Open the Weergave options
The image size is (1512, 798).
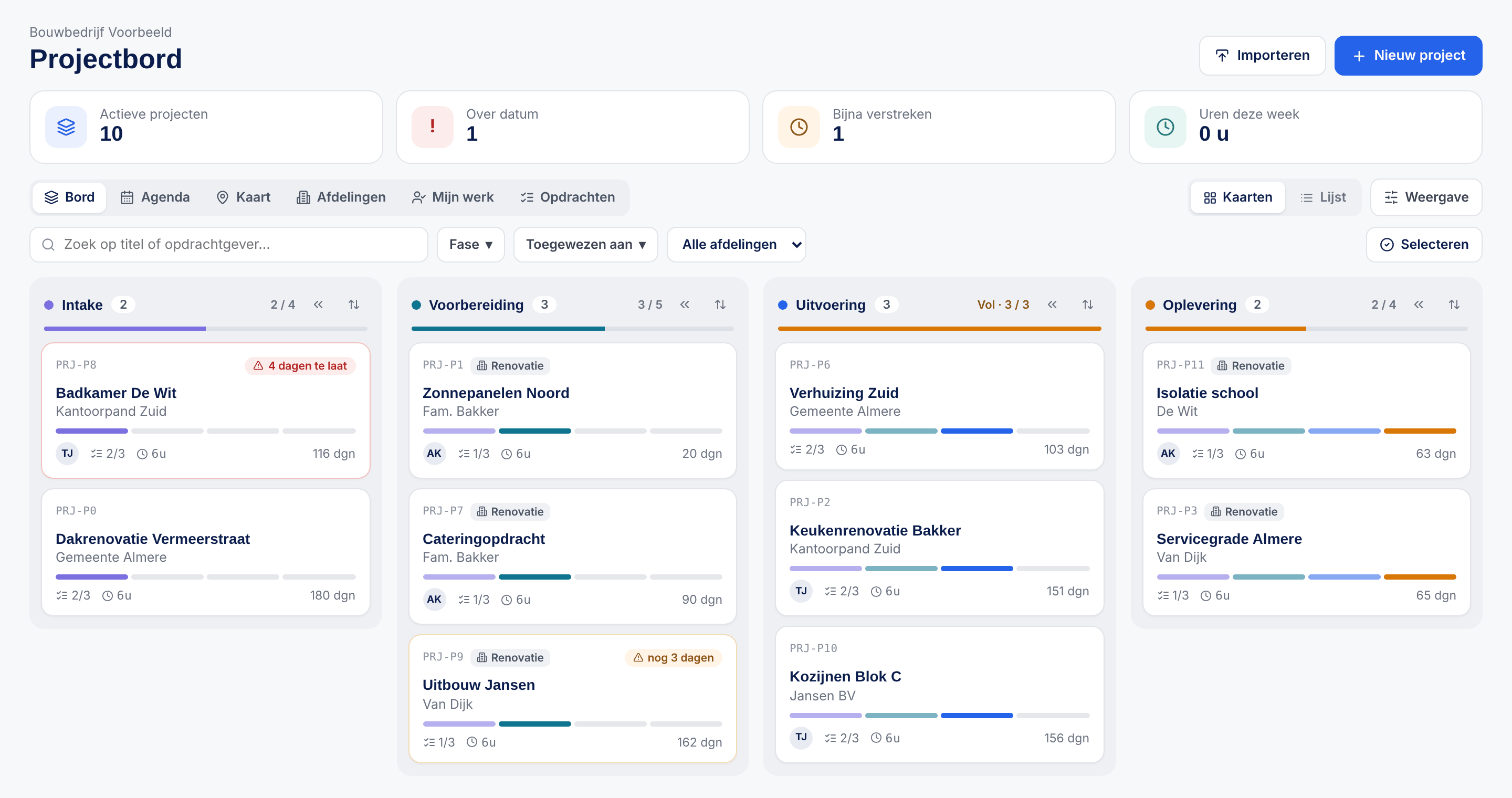[1426, 198]
